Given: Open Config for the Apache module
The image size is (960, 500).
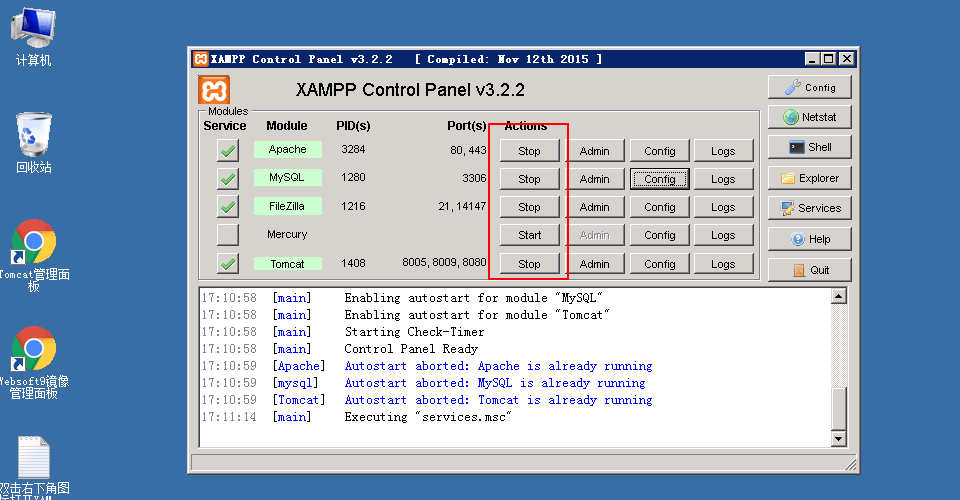Looking at the screenshot, I should pyautogui.click(x=659, y=151).
